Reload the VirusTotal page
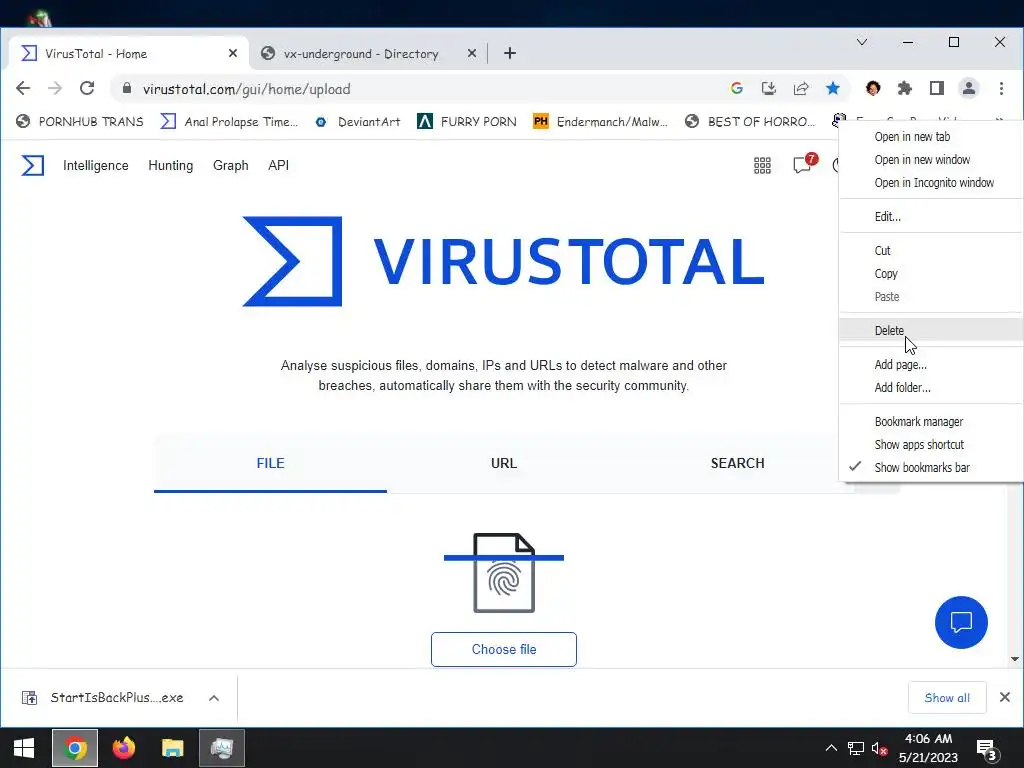The height and width of the screenshot is (768, 1024). pos(87,88)
